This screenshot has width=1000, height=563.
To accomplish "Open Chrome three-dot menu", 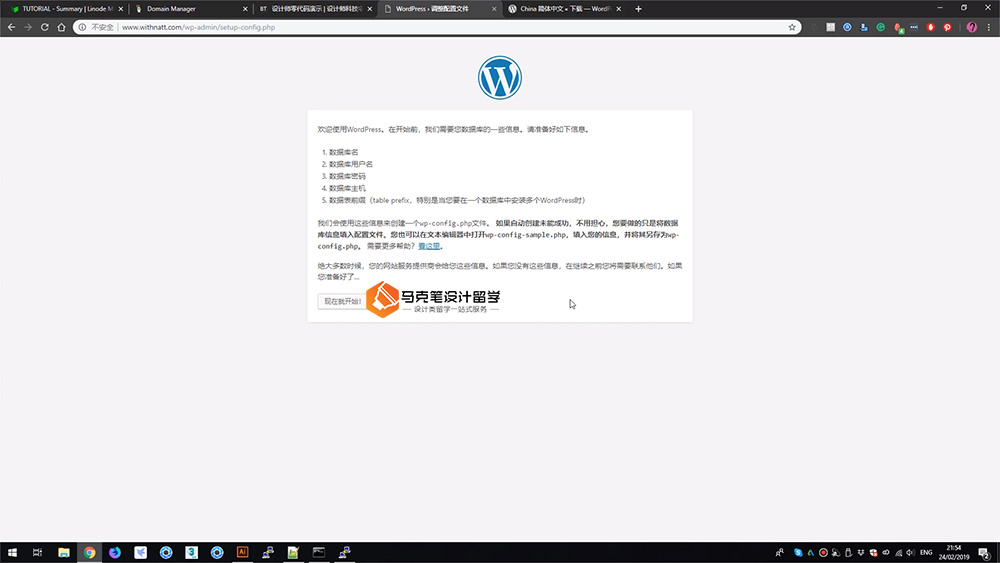I will point(989,27).
